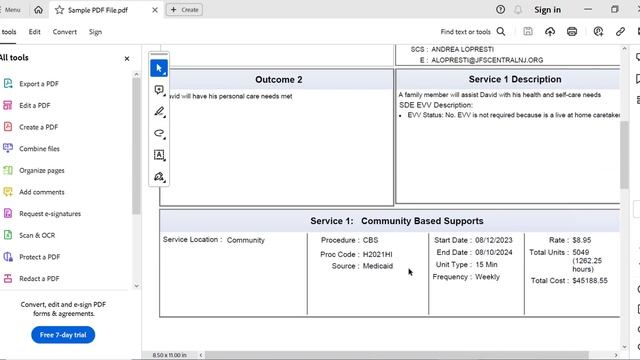Click the Outcome 2 heading
Image resolution: width=640 pixels, height=360 pixels.
coord(279,80)
